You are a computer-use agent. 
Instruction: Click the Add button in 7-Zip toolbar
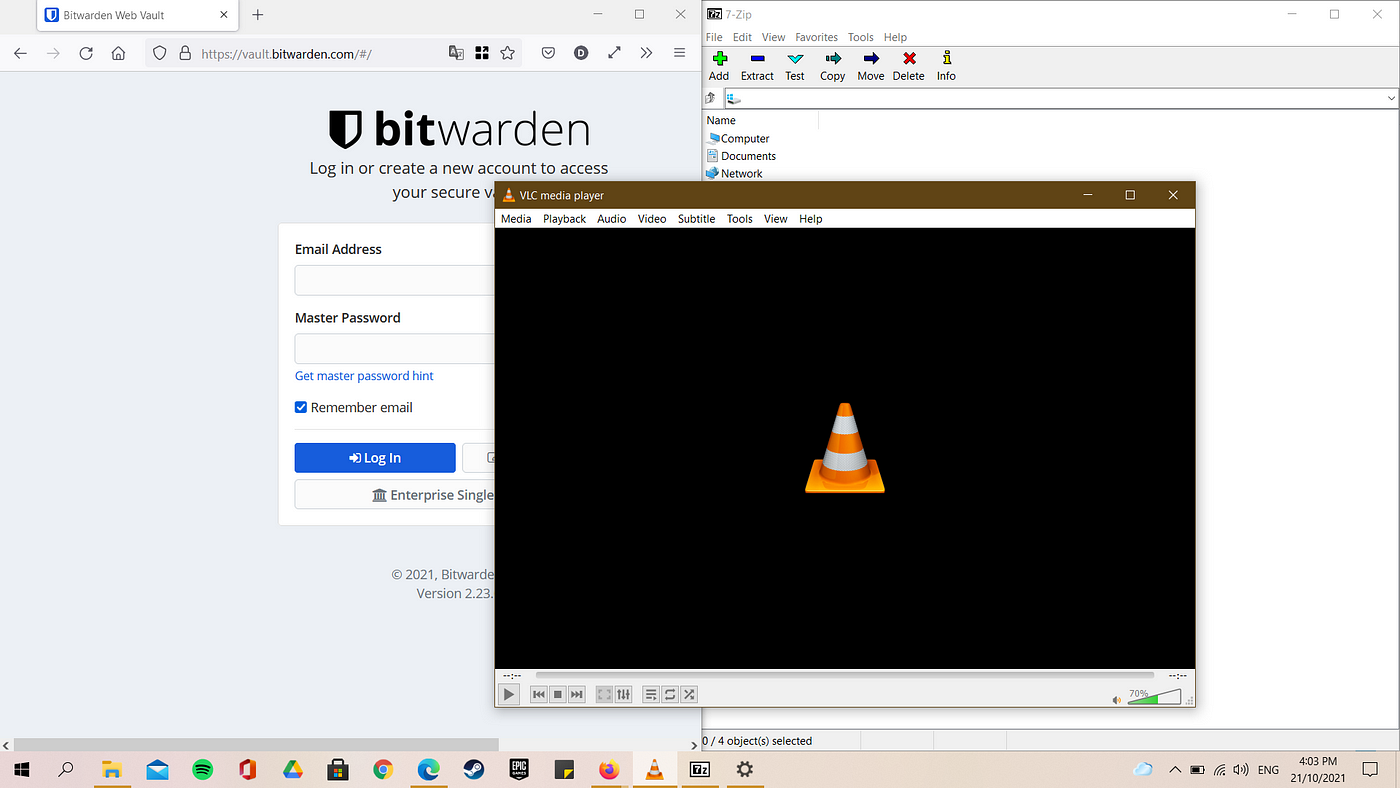click(719, 66)
